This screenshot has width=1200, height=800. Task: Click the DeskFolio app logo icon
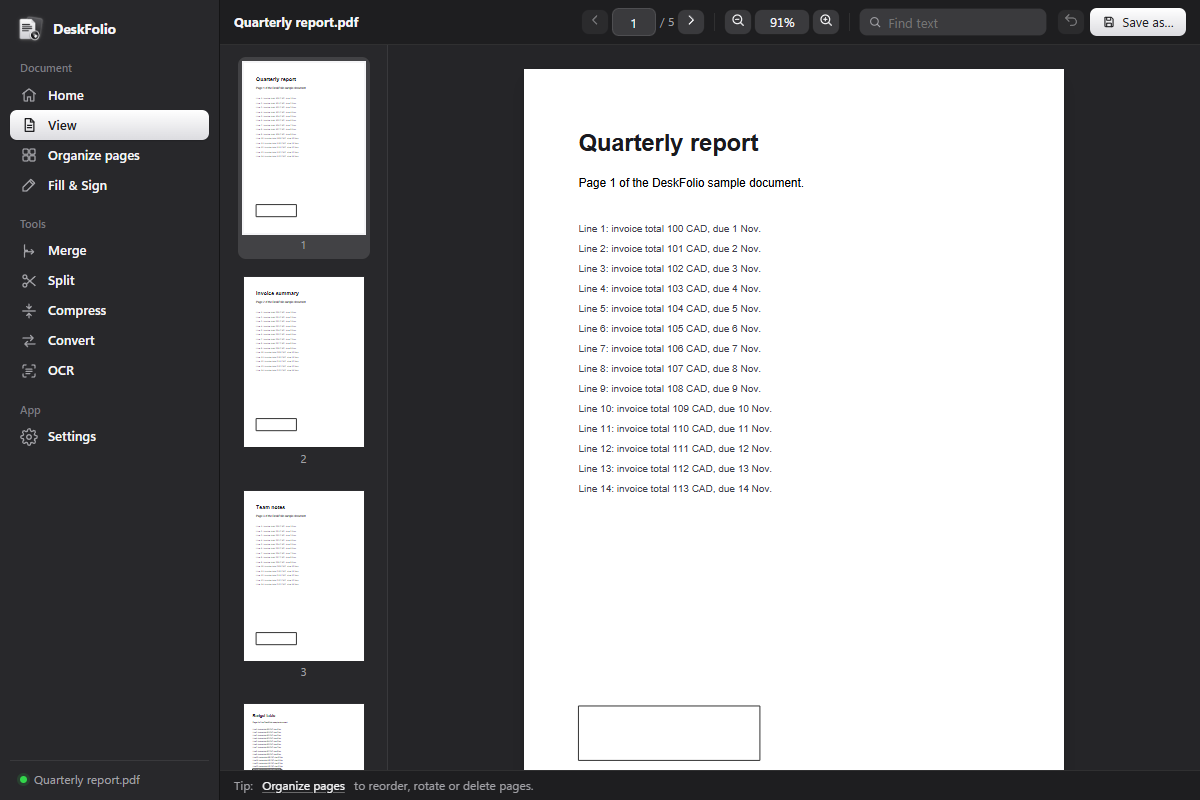coord(30,29)
